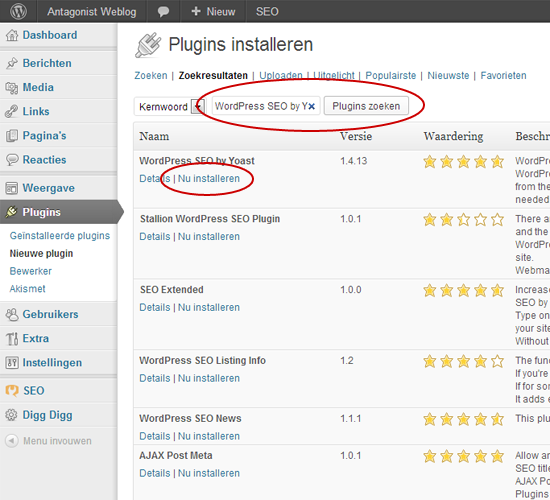Open Instellingen menu item
This screenshot has width=550, height=500.
pyautogui.click(x=52, y=363)
